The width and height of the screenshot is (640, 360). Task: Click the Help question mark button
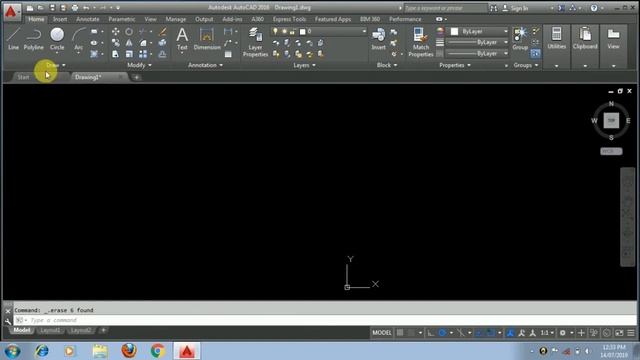pyautogui.click(x=594, y=8)
